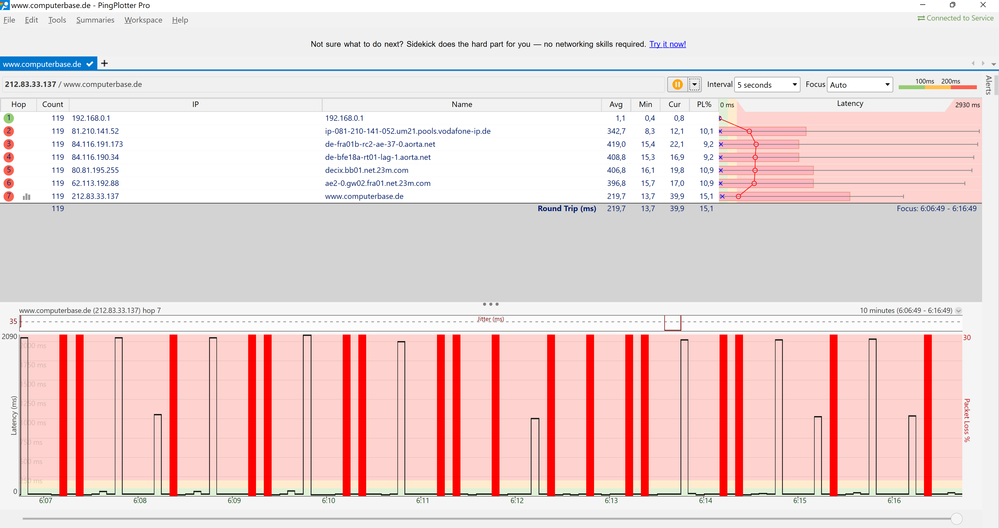Select hostname ae2-0.gw02.fra01.net.23m.com
Viewport: 999px width, 528px height.
coord(378,183)
